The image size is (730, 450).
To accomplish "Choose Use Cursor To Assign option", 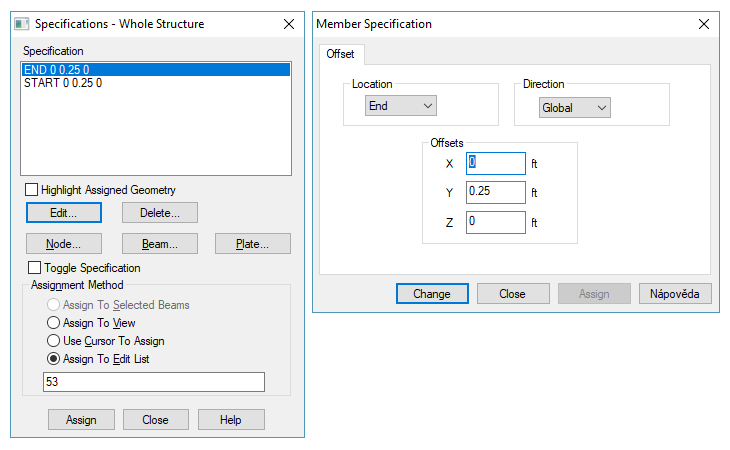I will point(54,341).
